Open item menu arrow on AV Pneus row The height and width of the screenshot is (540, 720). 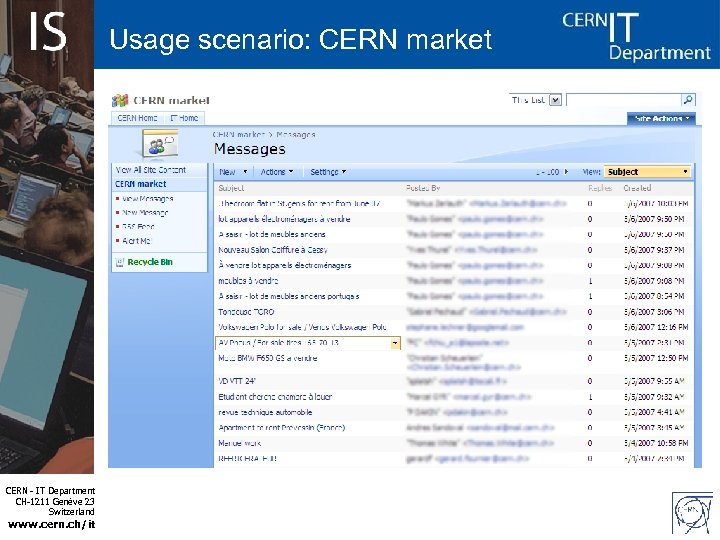coord(395,343)
